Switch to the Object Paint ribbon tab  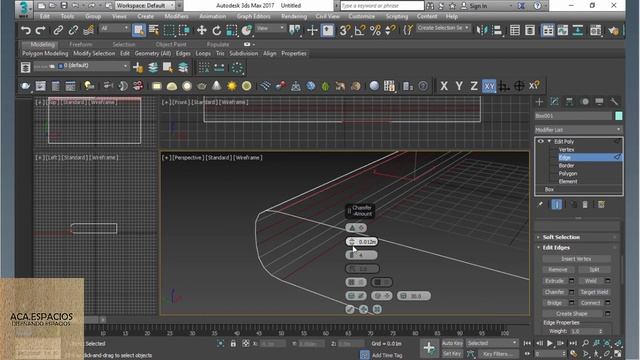(171, 44)
